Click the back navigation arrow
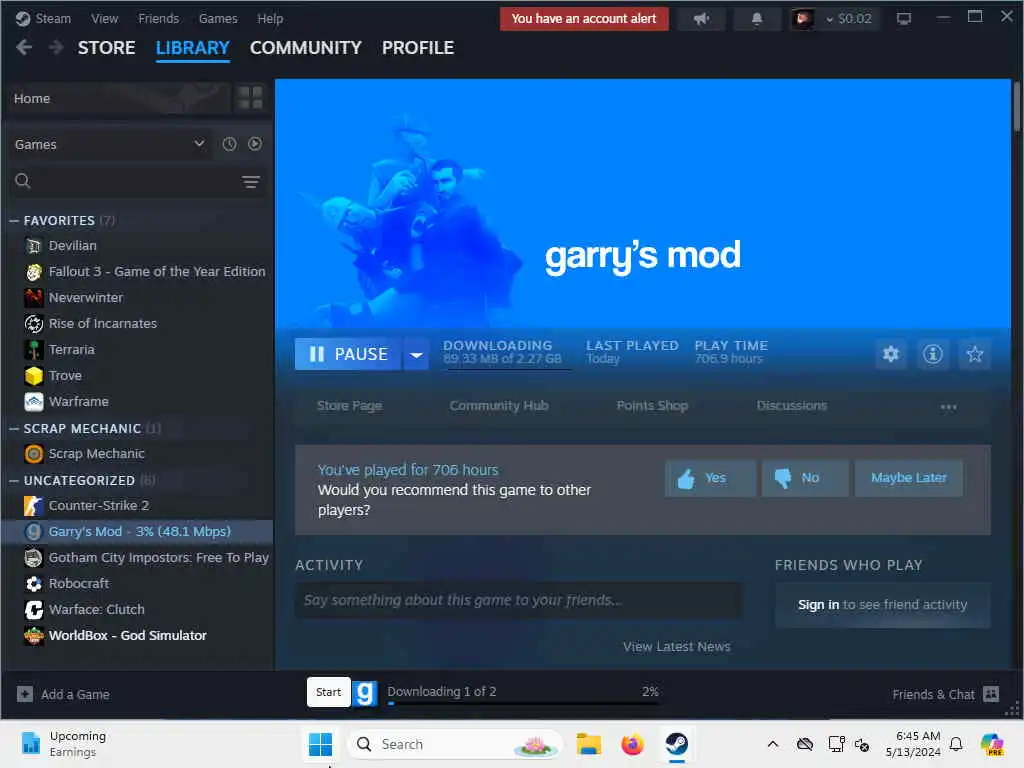Screen dimensions: 1024x768 [24, 47]
